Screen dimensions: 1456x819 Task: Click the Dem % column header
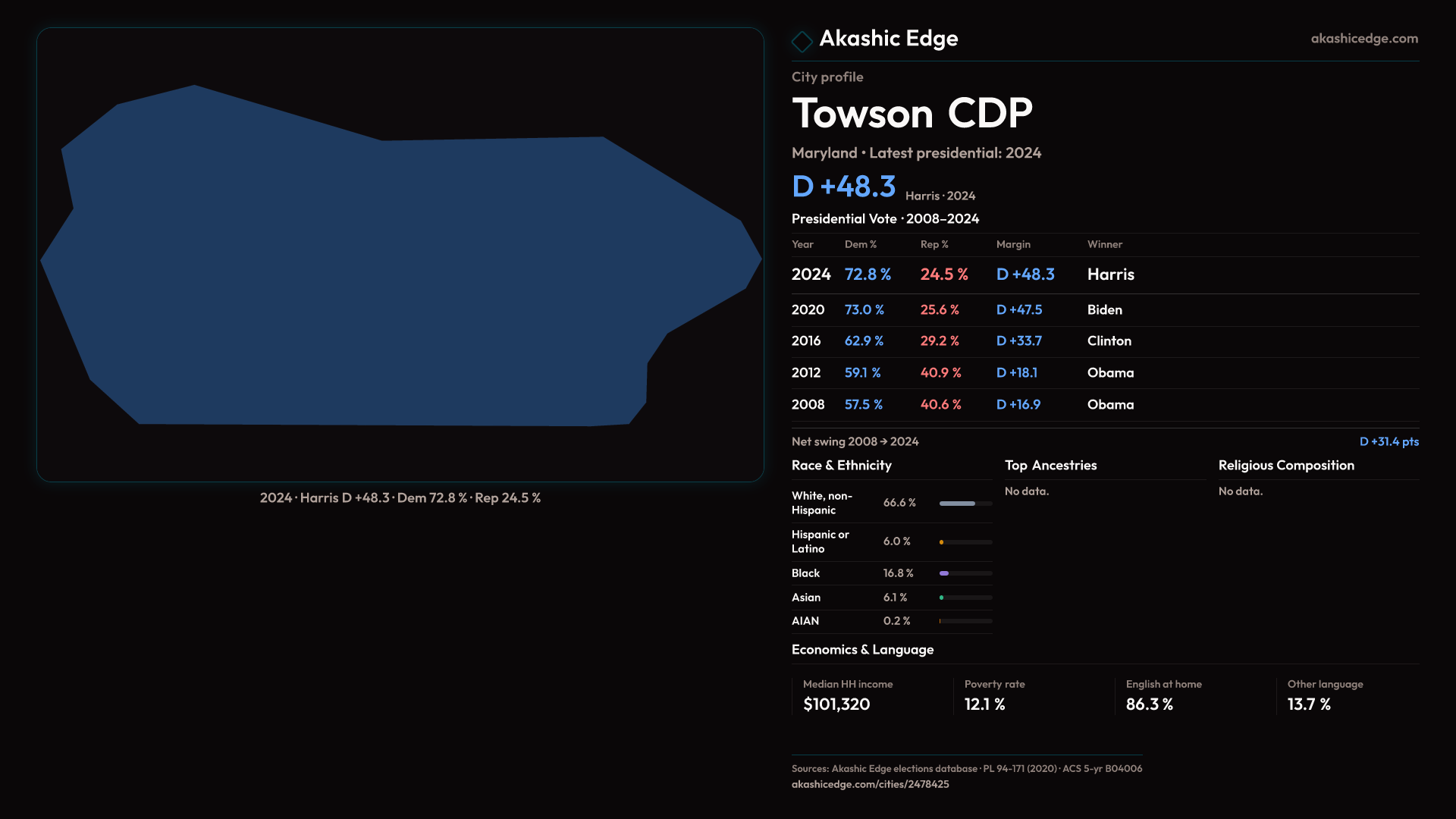(860, 244)
